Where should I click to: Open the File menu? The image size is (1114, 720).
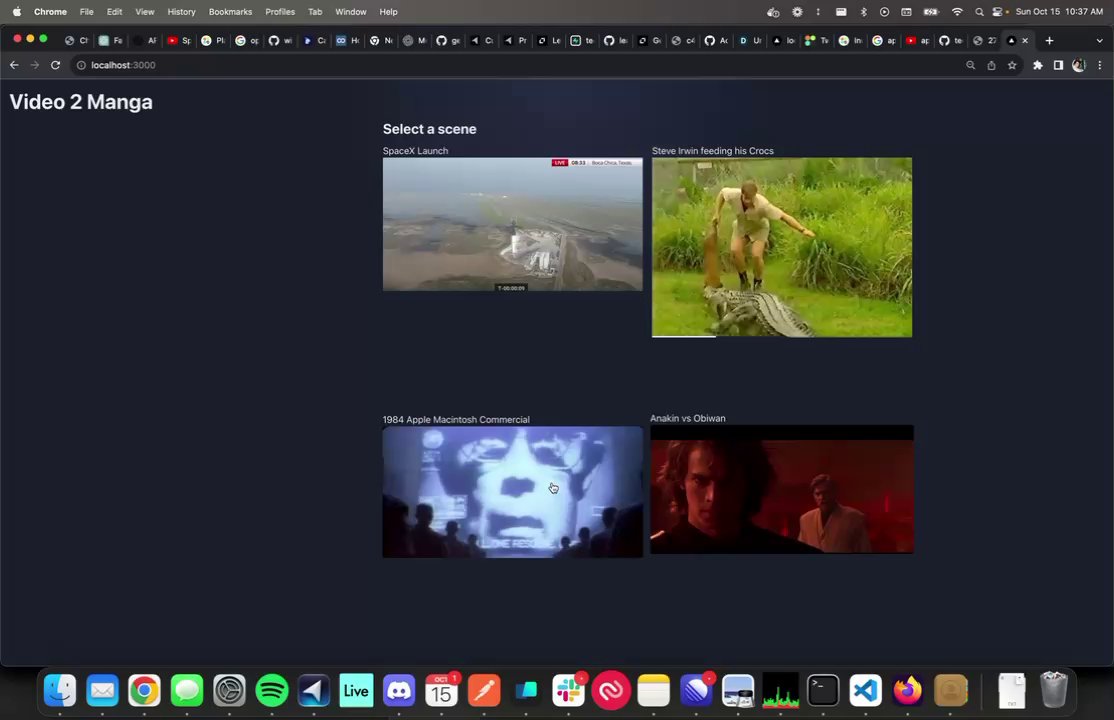click(87, 11)
